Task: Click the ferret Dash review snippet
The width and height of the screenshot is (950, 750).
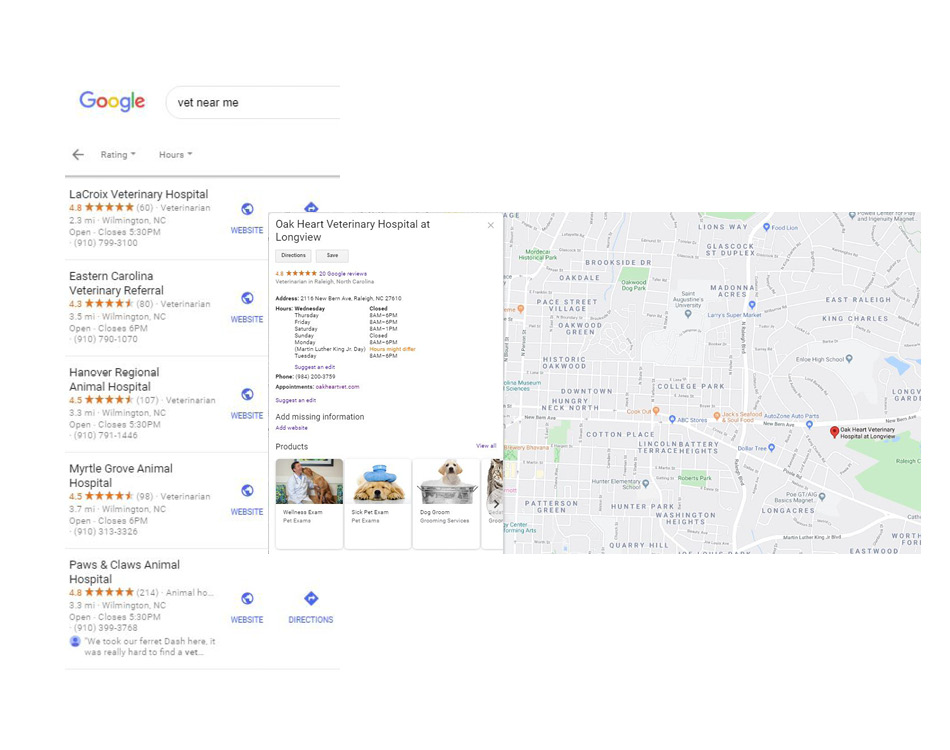Action: (x=150, y=646)
